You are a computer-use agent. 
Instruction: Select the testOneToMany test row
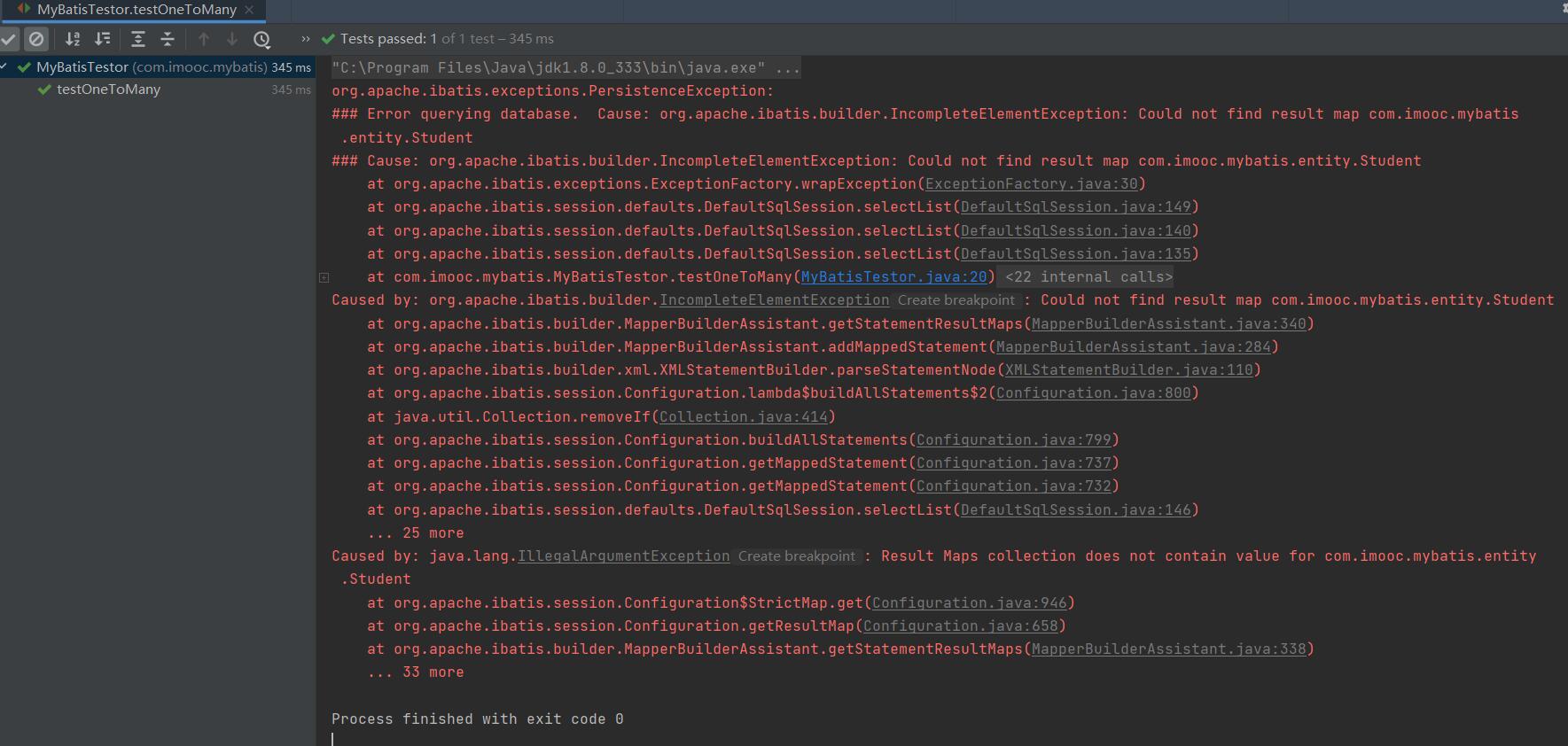click(158, 89)
